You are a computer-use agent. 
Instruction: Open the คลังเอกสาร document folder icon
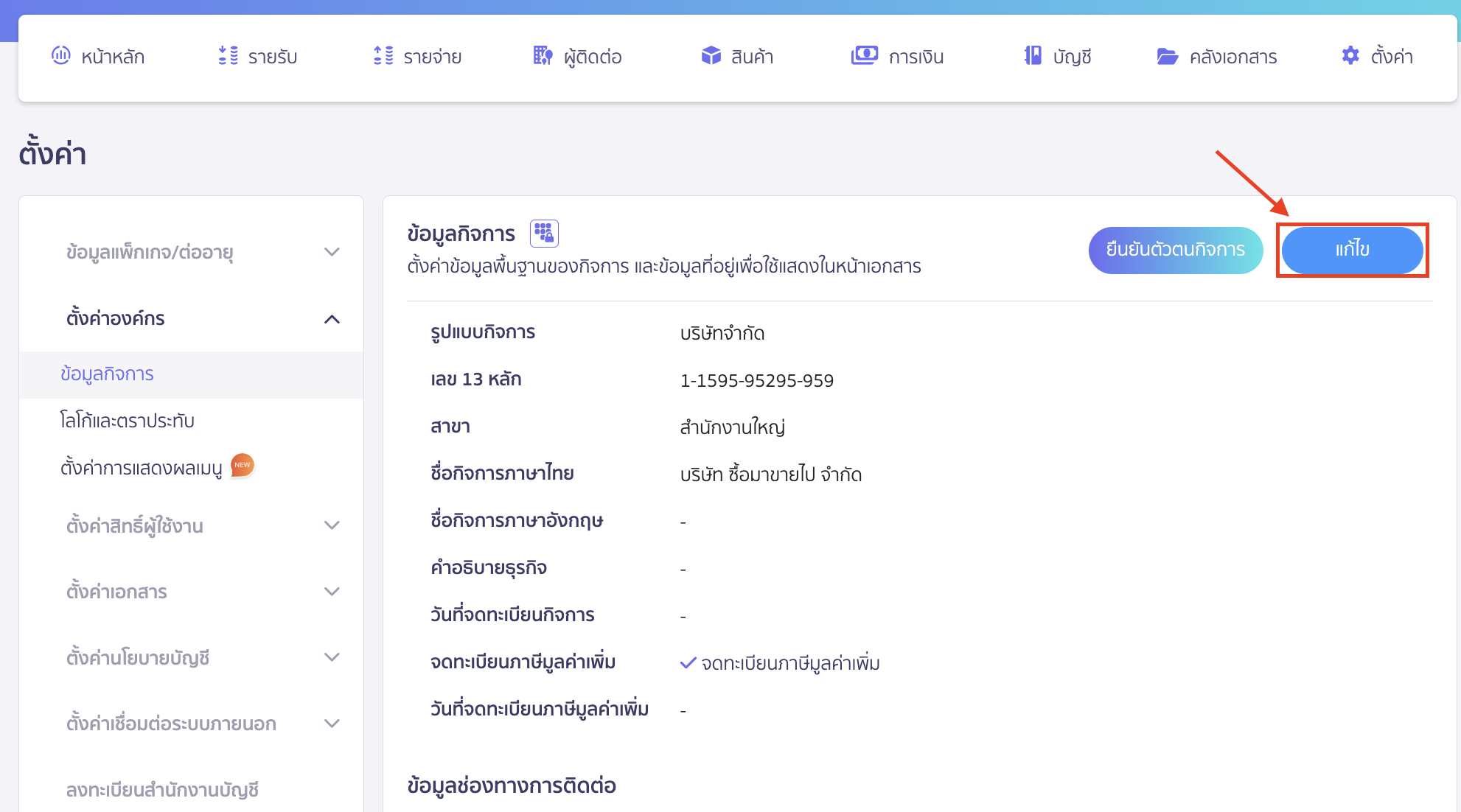(x=1167, y=55)
